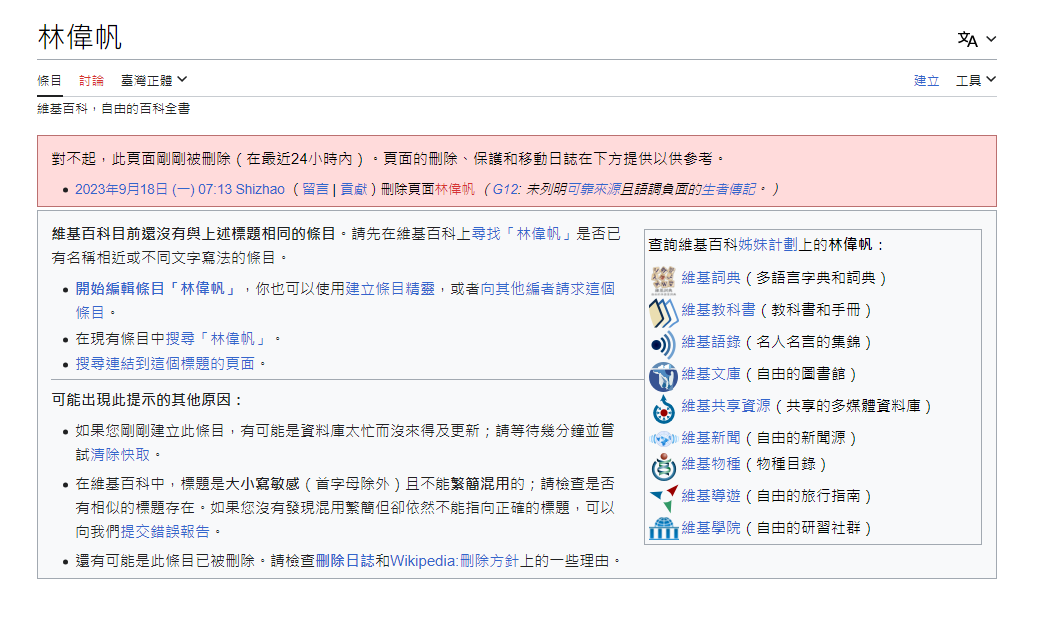Viewport: 1055px width, 619px height.
Task: Open the 維基物種 text link
Action: click(711, 464)
